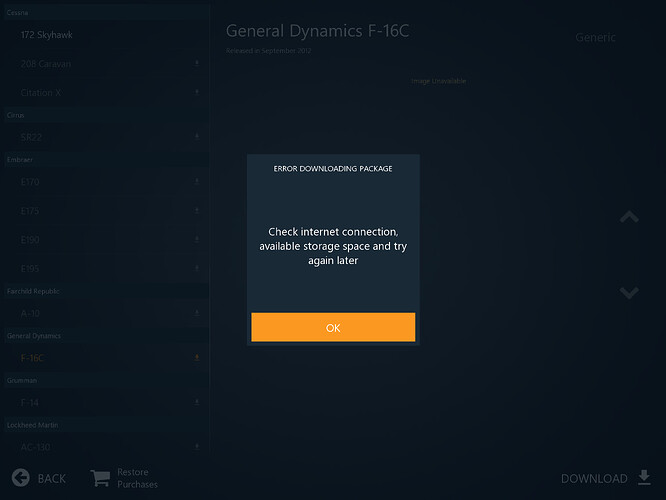Screen dimensions: 666x500
Task: Select Restore Purchases
Action: pos(137,478)
